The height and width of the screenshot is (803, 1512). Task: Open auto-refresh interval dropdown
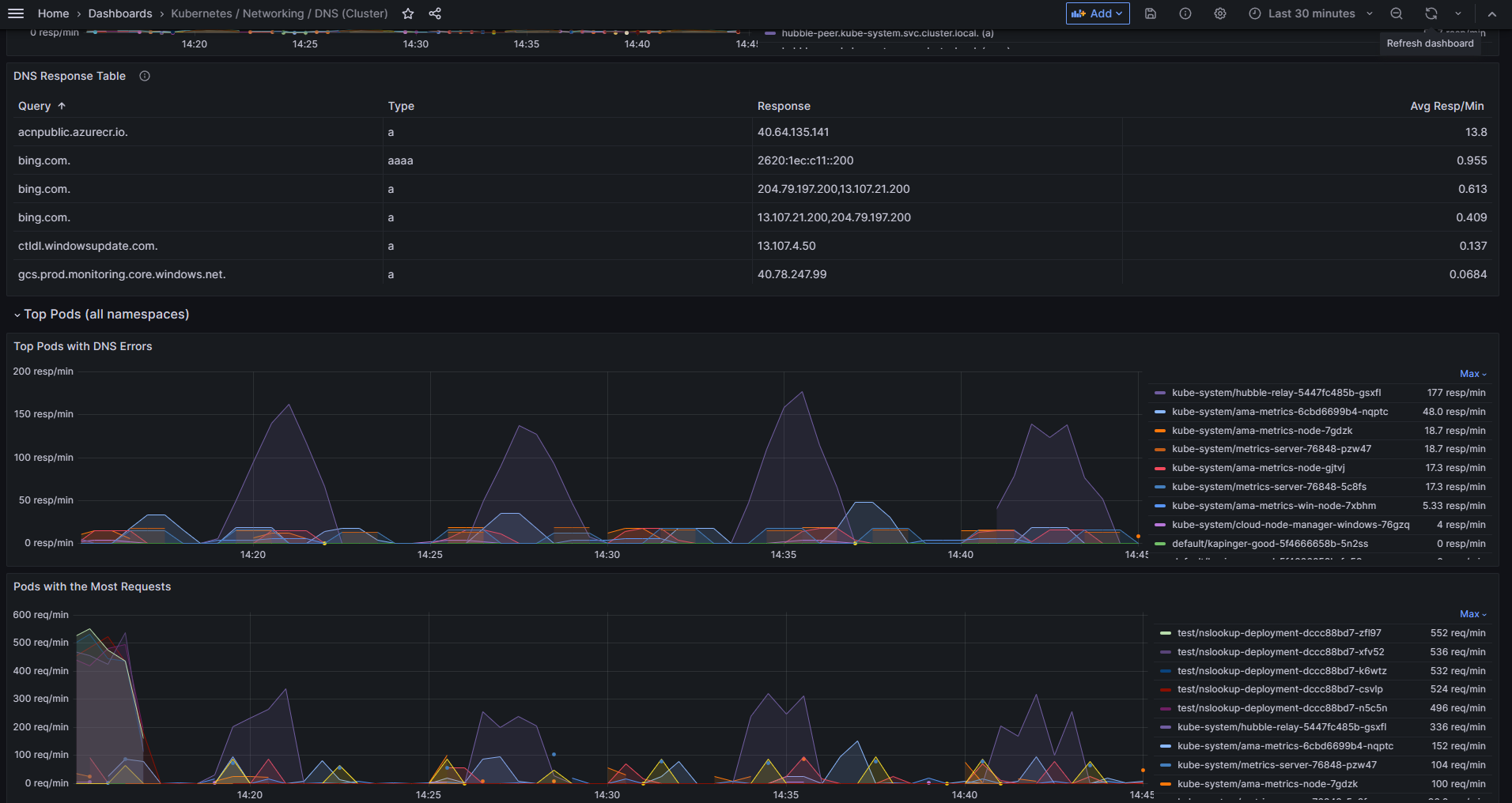click(1458, 13)
